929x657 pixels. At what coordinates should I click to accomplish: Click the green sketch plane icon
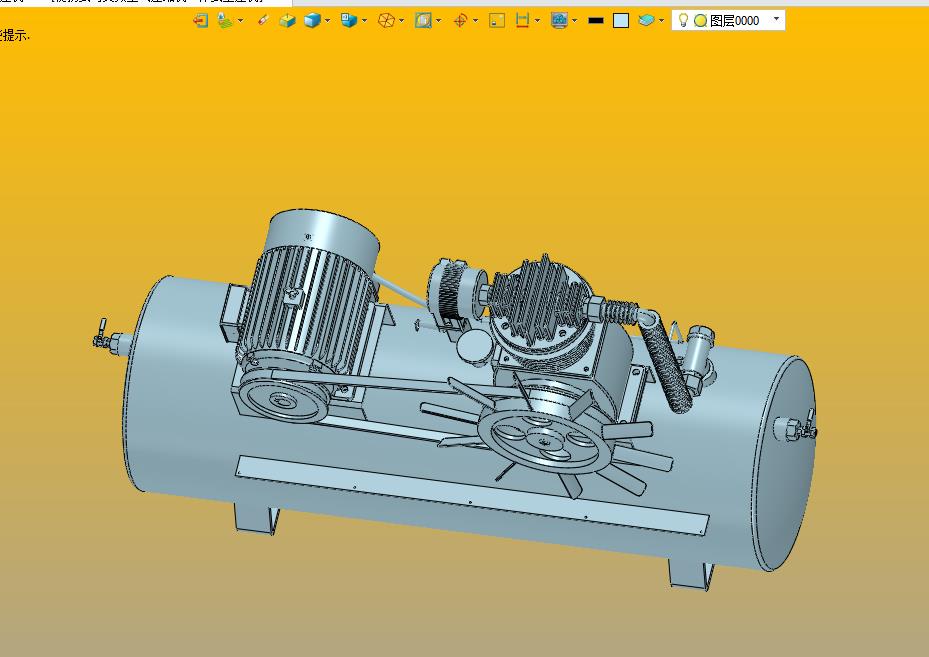click(225, 20)
